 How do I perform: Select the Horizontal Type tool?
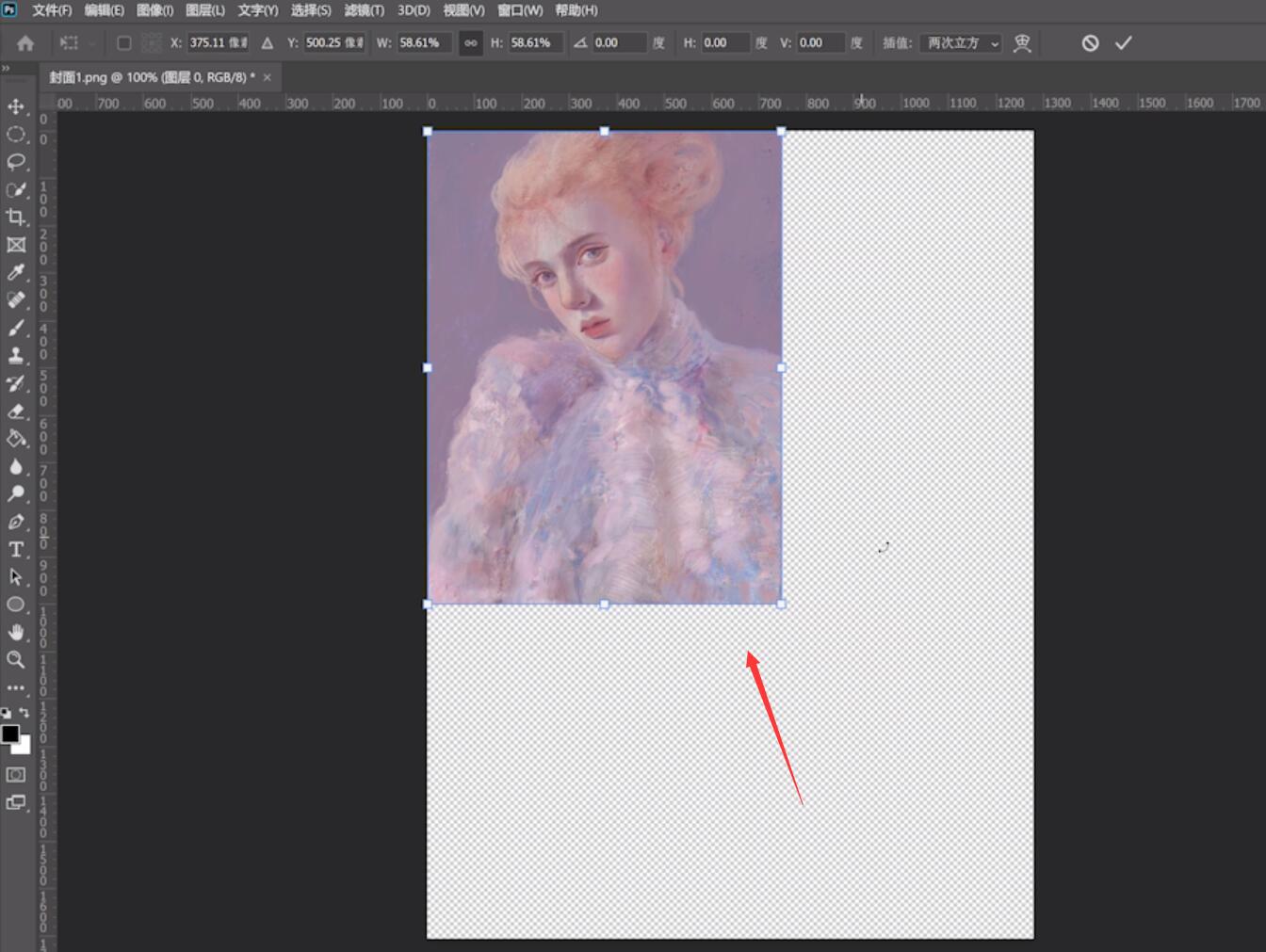click(16, 550)
